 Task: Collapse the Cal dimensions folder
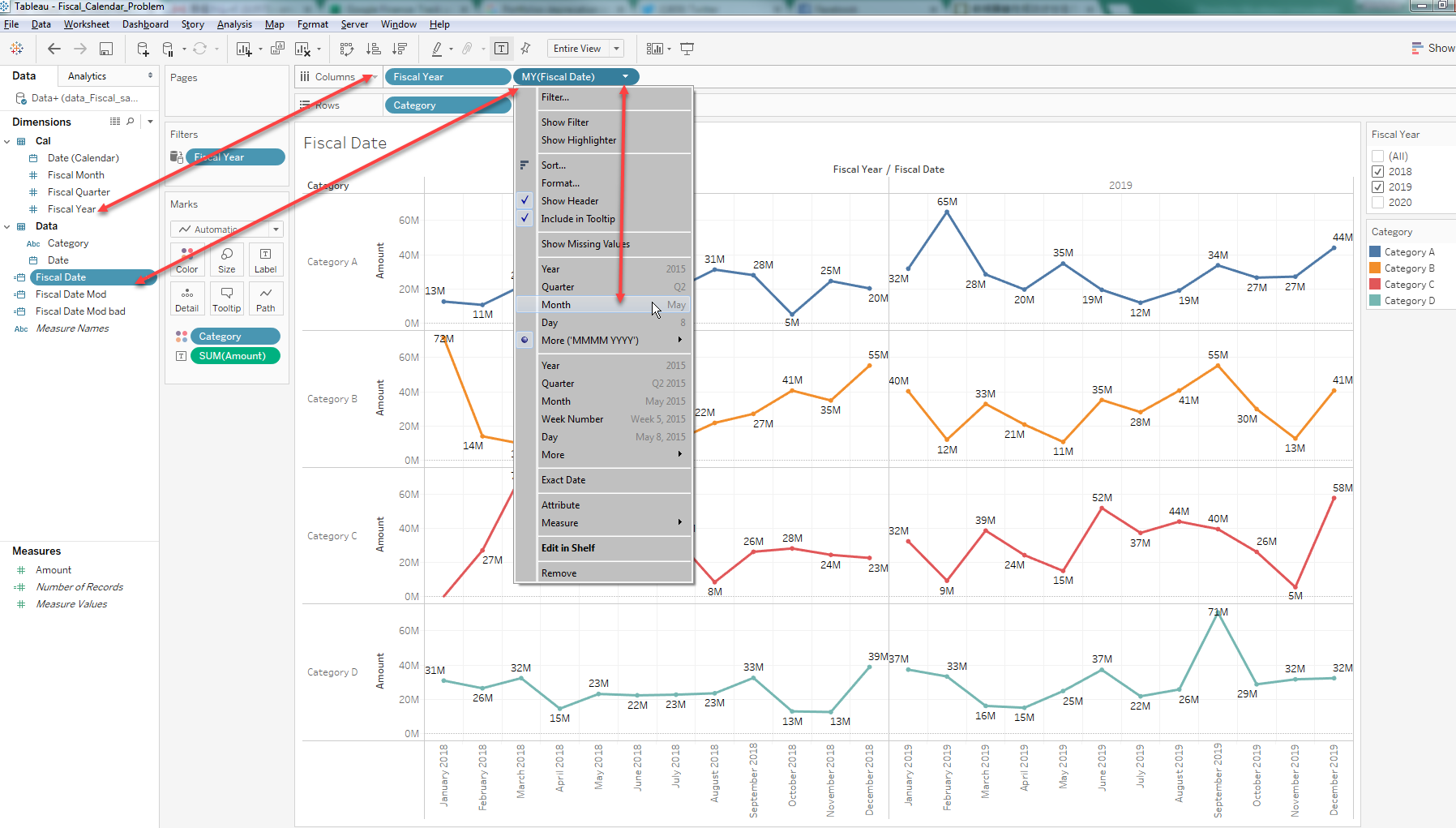pyautogui.click(x=7, y=140)
